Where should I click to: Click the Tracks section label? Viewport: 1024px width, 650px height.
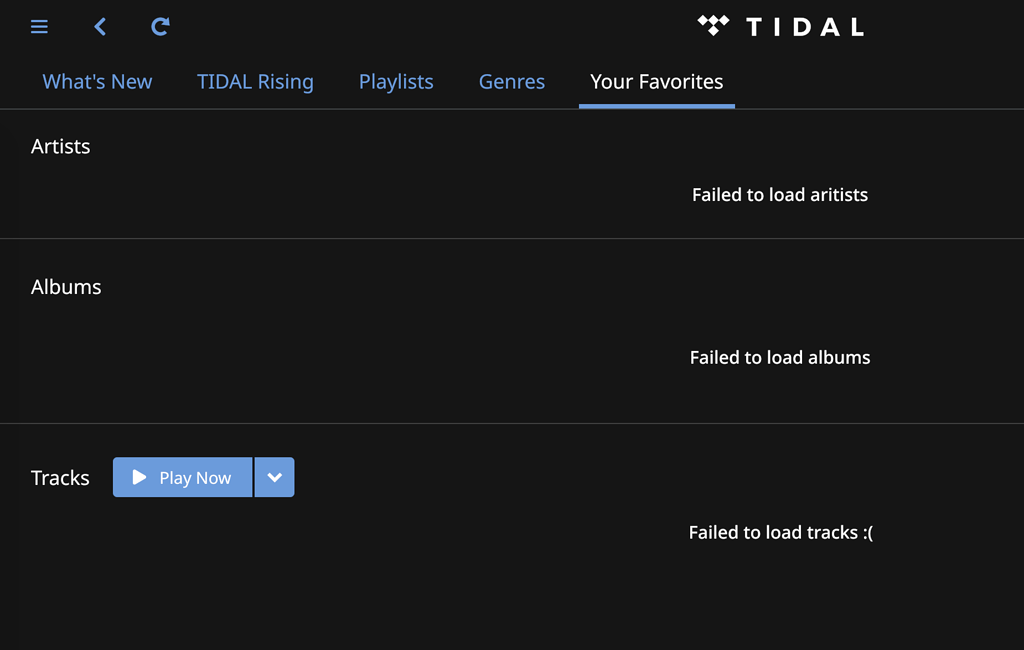click(x=60, y=478)
